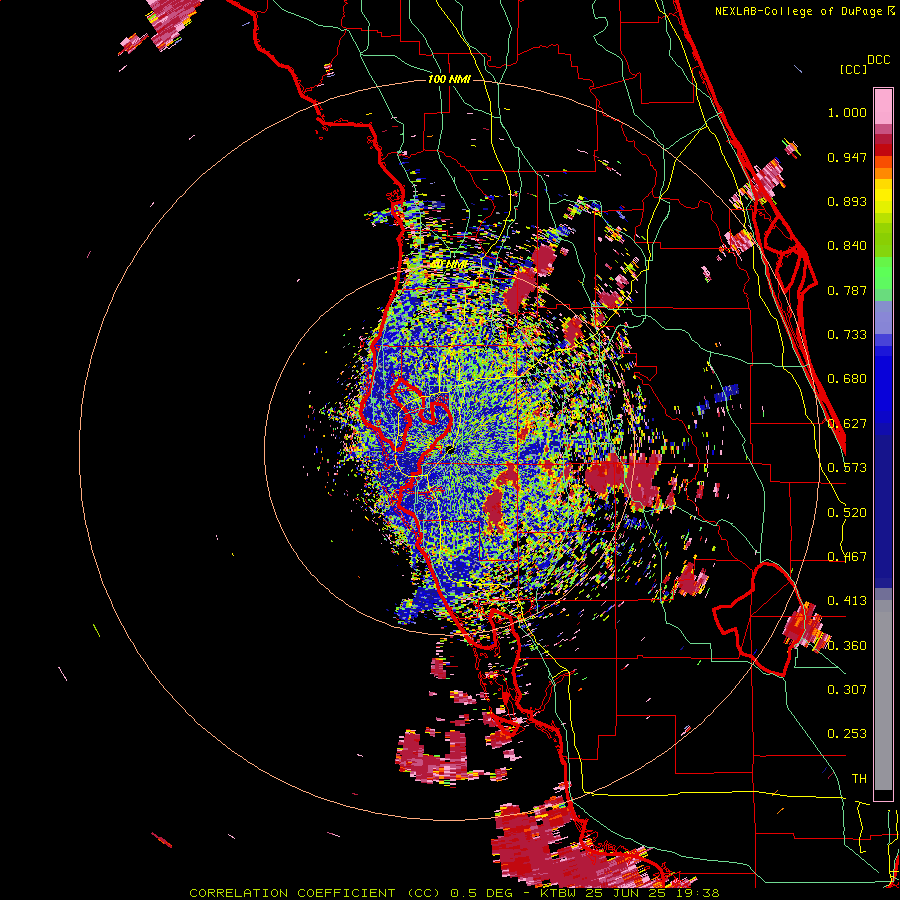This screenshot has width=900, height=900.
Task: Select the 1.000 value on the color scale
Action: pyautogui.click(x=847, y=112)
